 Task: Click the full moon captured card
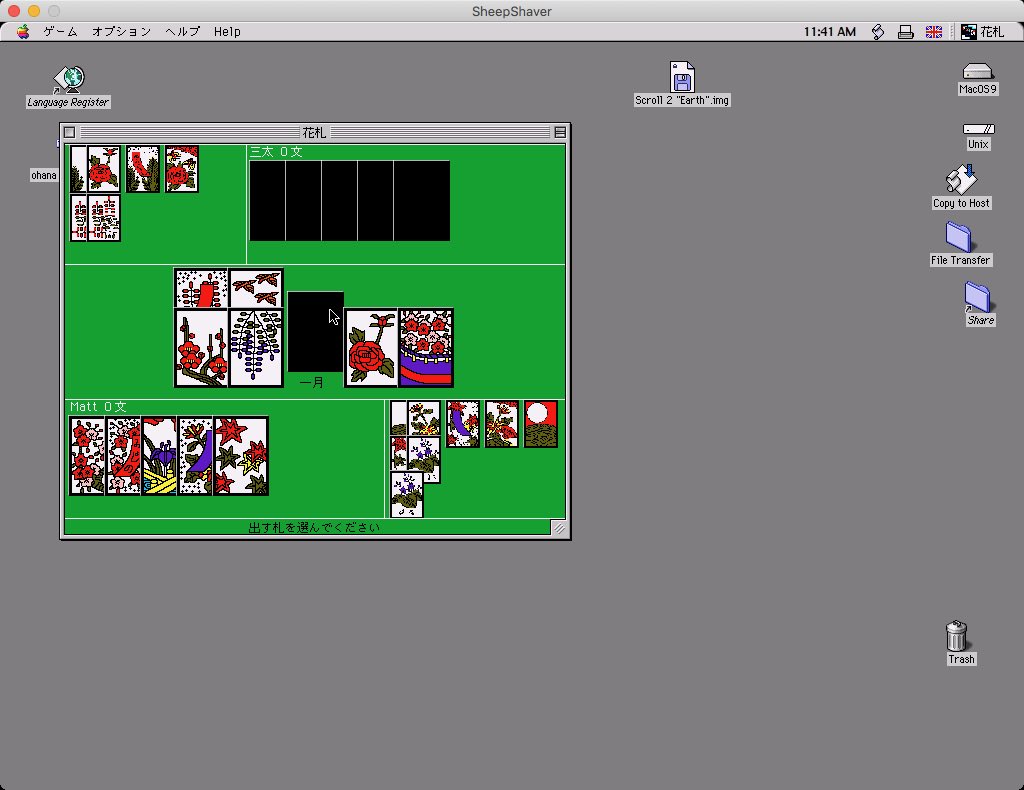click(541, 424)
